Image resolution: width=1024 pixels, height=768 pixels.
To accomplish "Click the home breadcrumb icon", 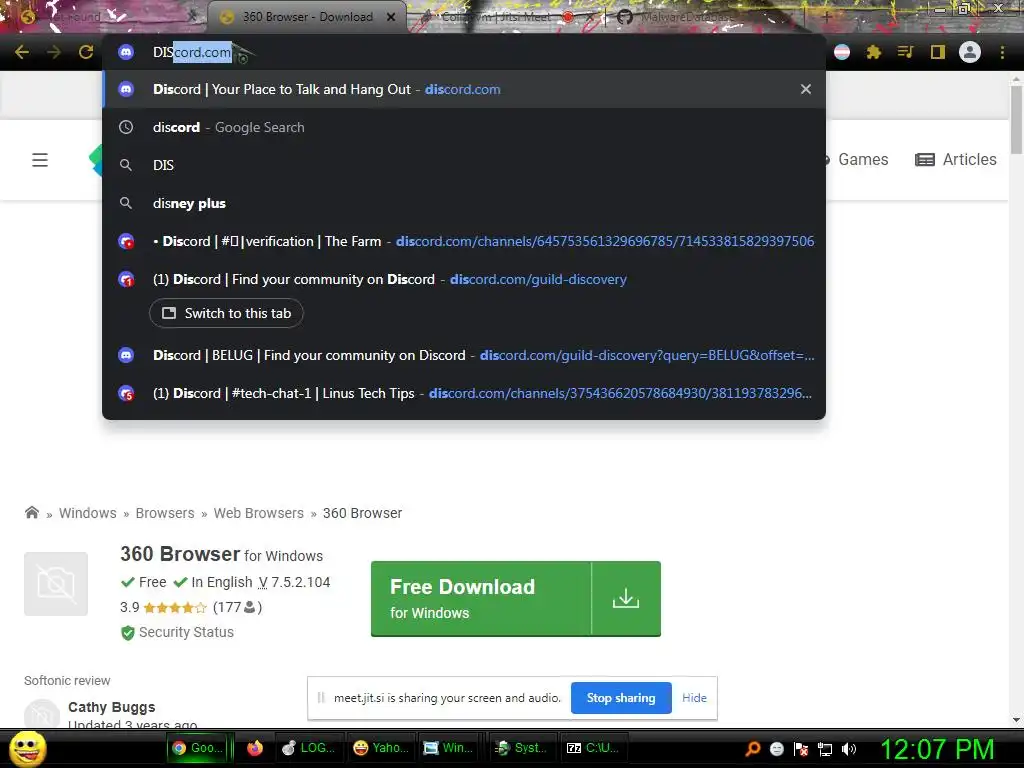I will coord(32,513).
